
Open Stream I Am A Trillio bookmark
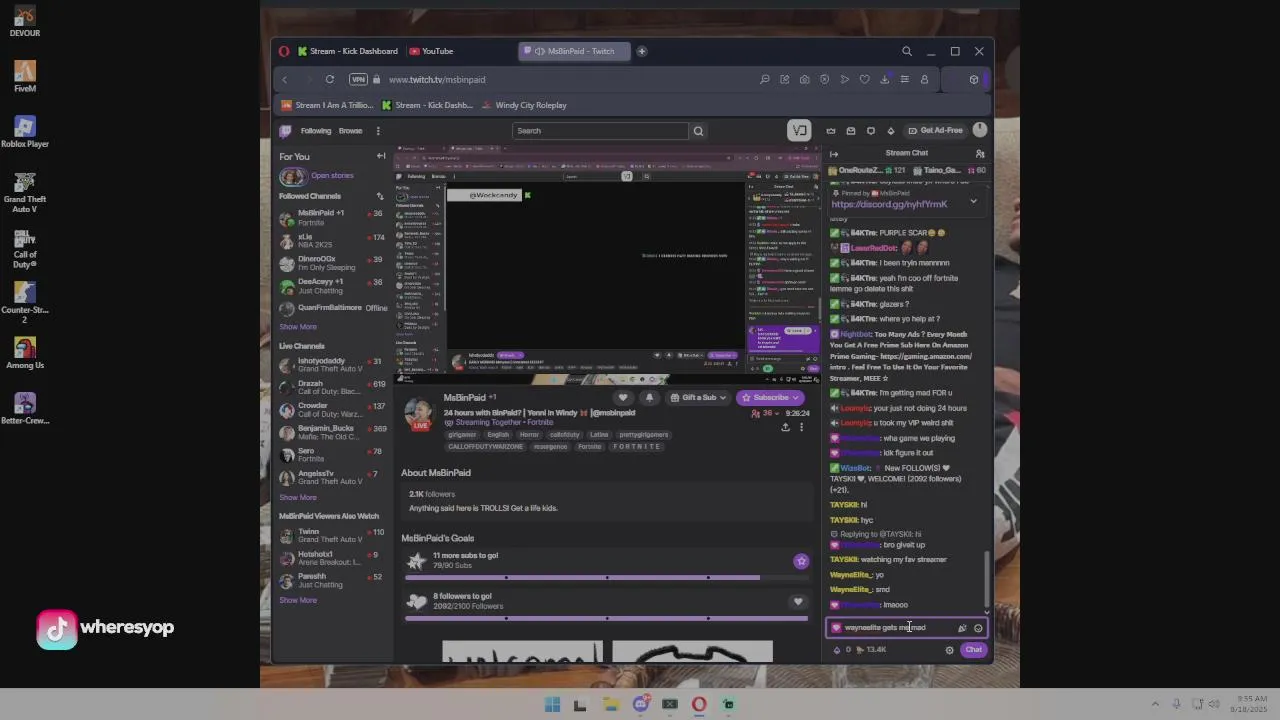click(x=328, y=105)
